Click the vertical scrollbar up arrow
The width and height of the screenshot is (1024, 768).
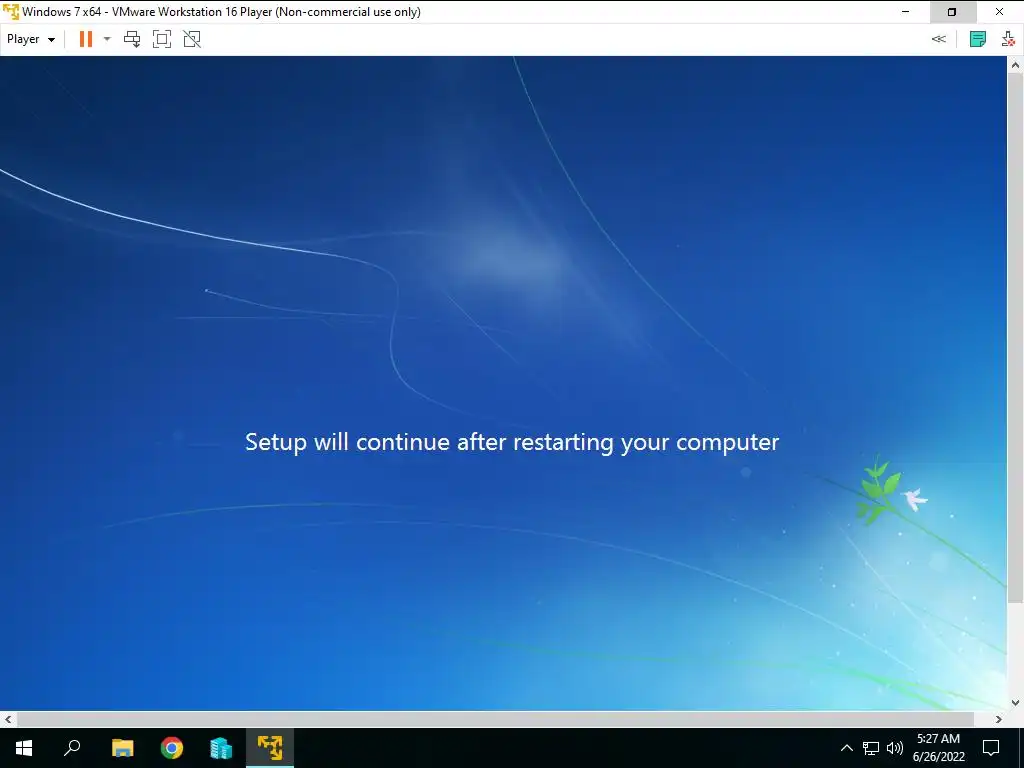click(x=1016, y=65)
